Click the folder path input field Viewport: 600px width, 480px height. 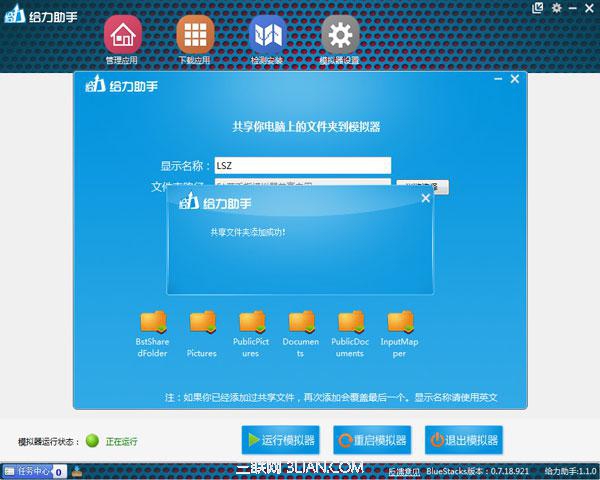(x=303, y=182)
